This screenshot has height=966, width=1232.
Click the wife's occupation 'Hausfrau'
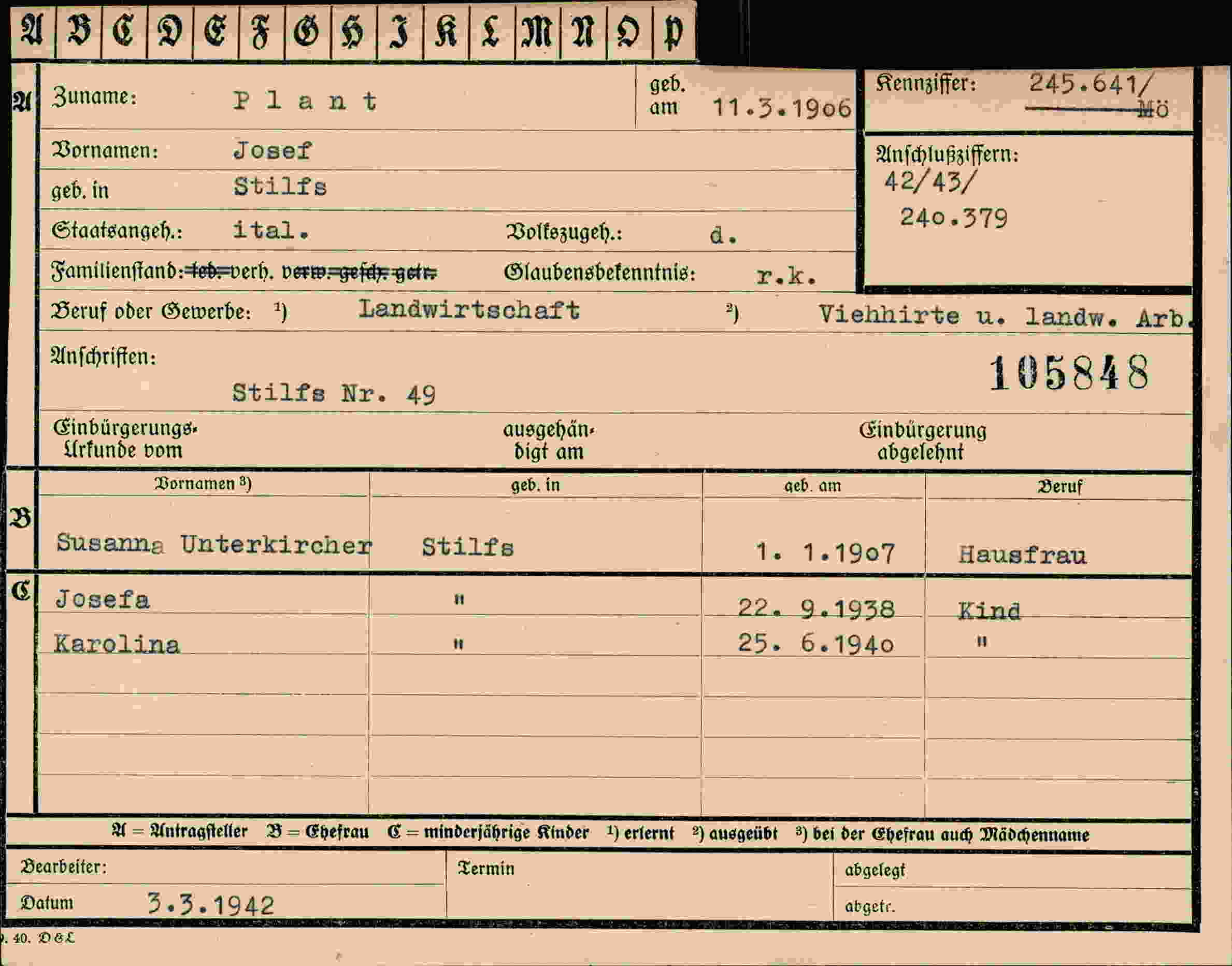click(1022, 555)
